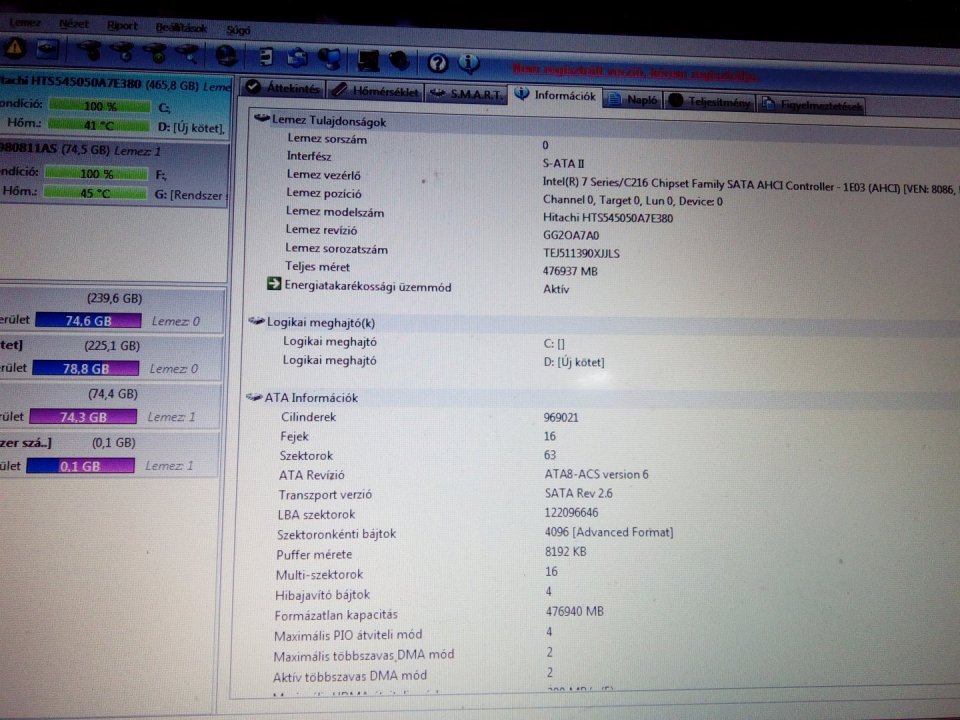Click the black monitor toolbar icon
Viewport: 960px width, 720px height.
pos(368,61)
